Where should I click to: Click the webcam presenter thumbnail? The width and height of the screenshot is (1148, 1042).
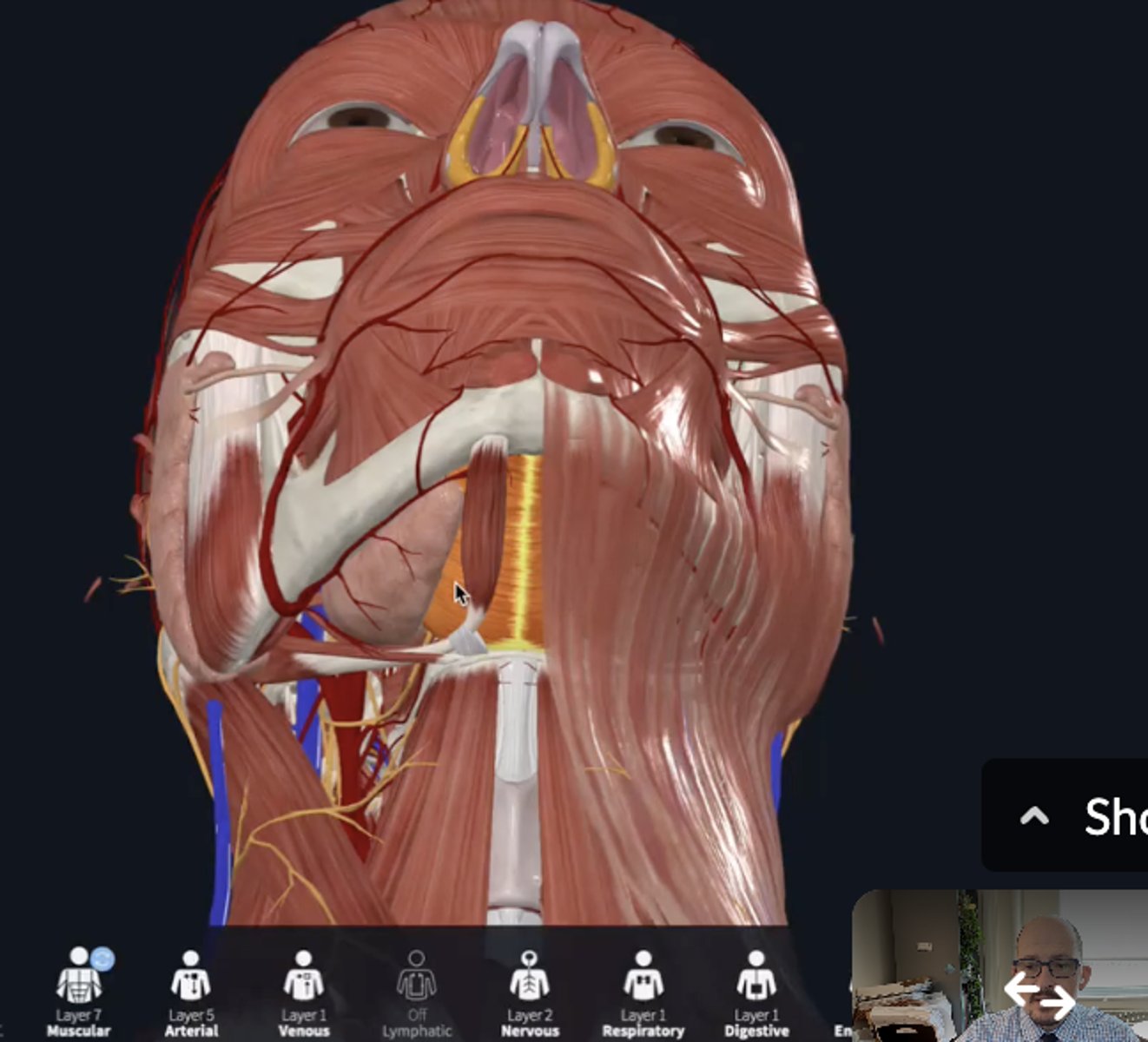[x=1000, y=965]
